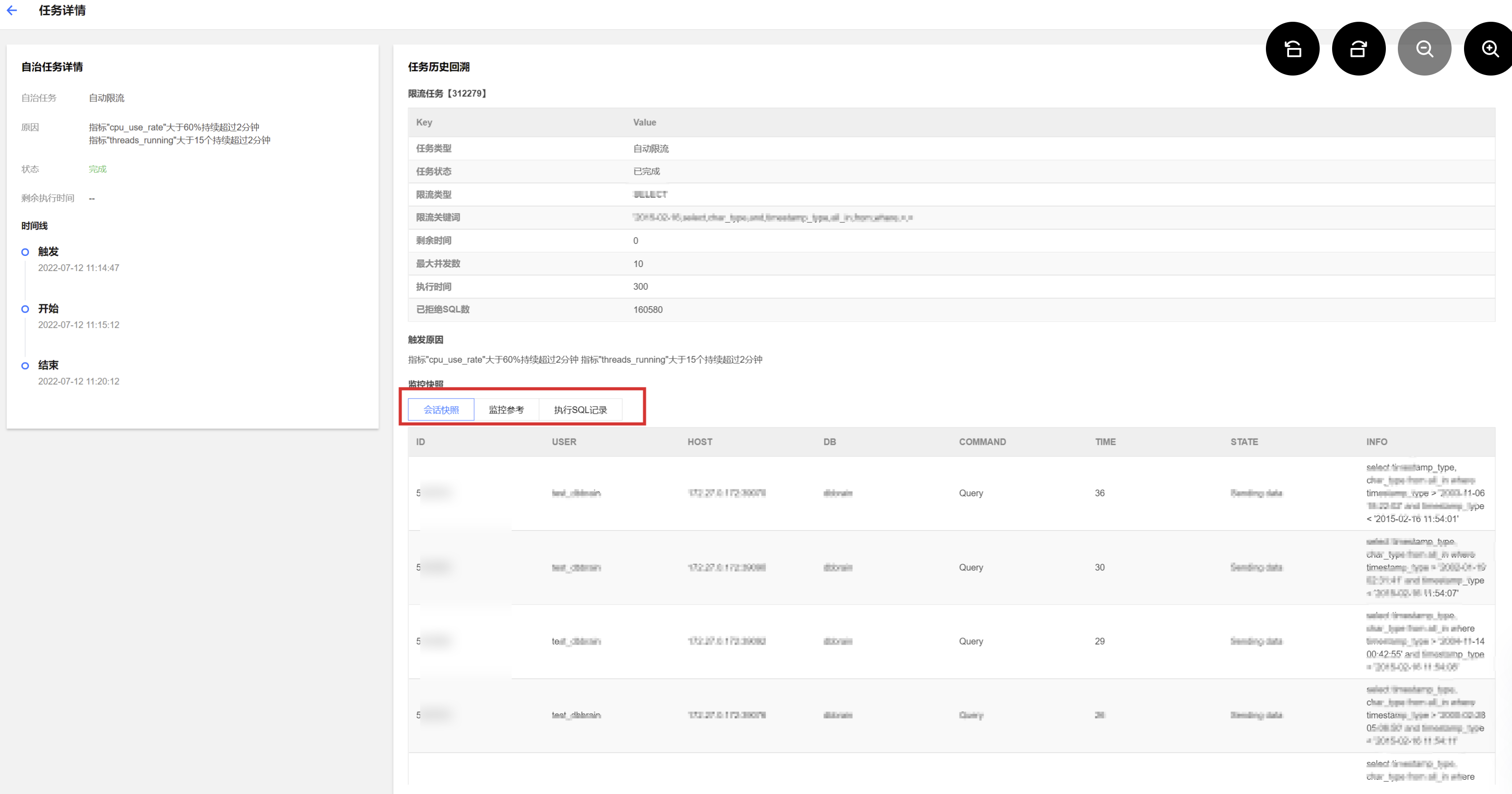The height and width of the screenshot is (794, 1512).
Task: Open the 监控参考 tab
Action: pos(506,409)
